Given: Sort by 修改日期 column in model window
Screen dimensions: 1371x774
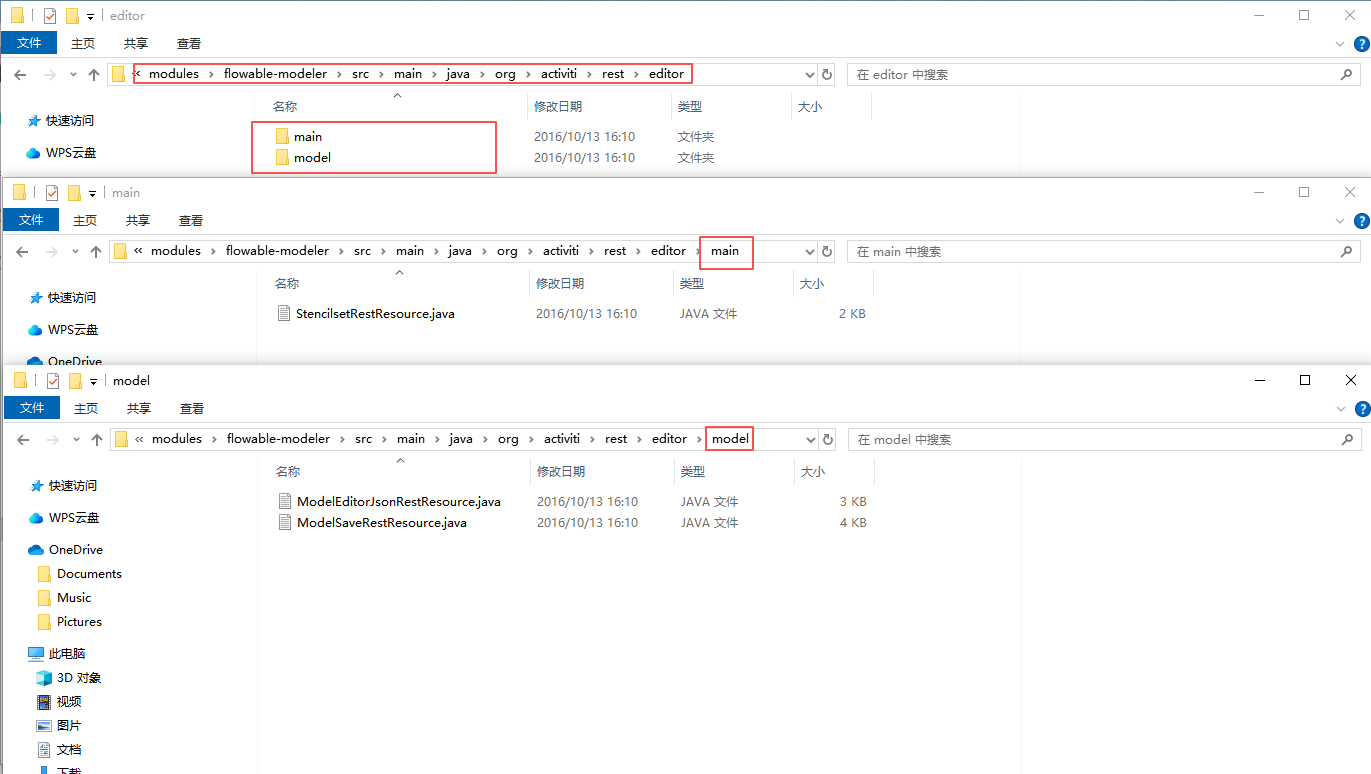Looking at the screenshot, I should click(x=560, y=471).
